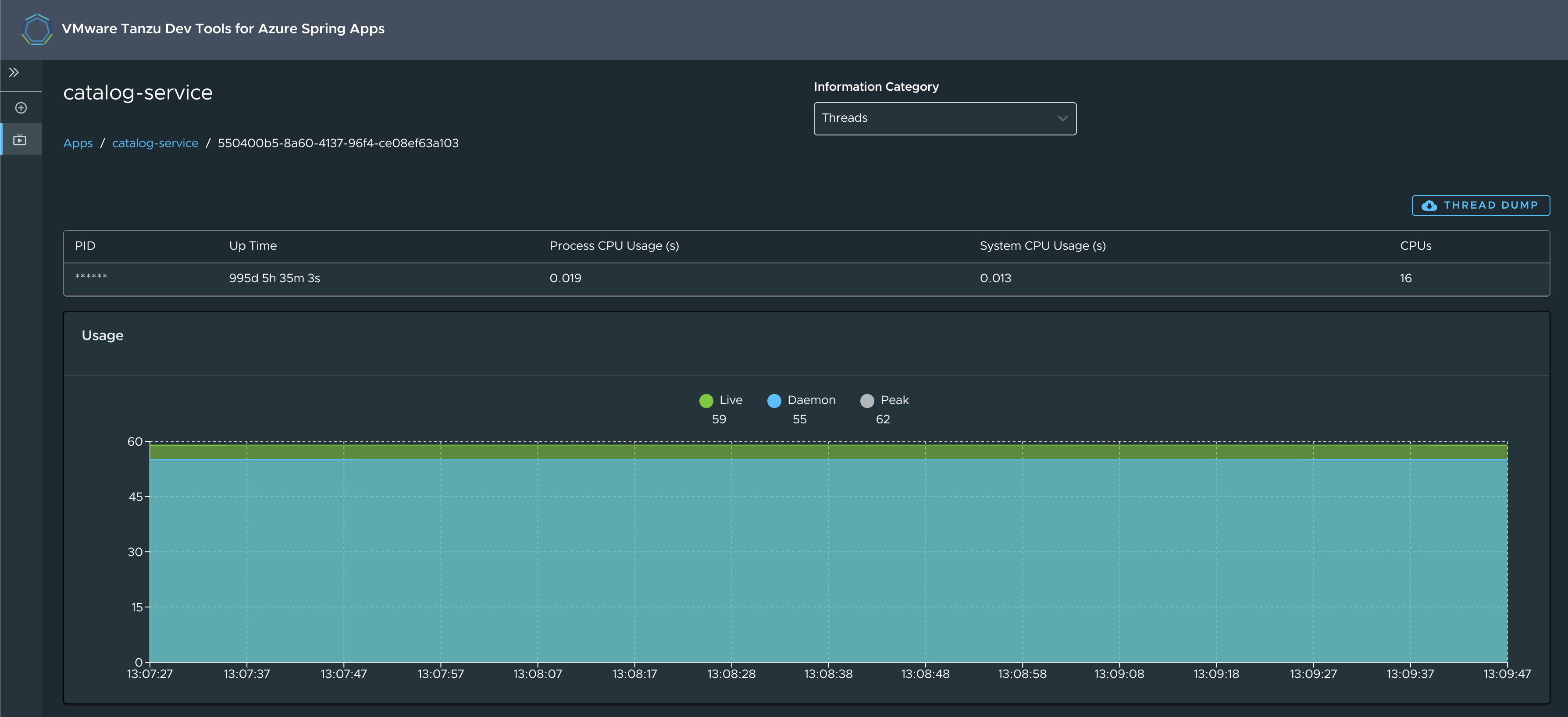Click the PID masked value cell
Viewport: 1568px width, 717px height.
[x=91, y=278]
